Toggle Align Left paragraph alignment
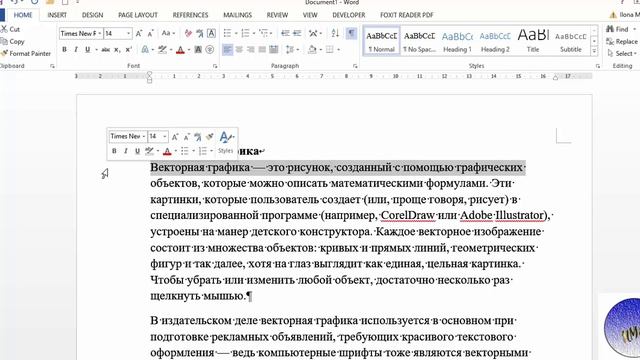This screenshot has width=640, height=360. click(227, 50)
